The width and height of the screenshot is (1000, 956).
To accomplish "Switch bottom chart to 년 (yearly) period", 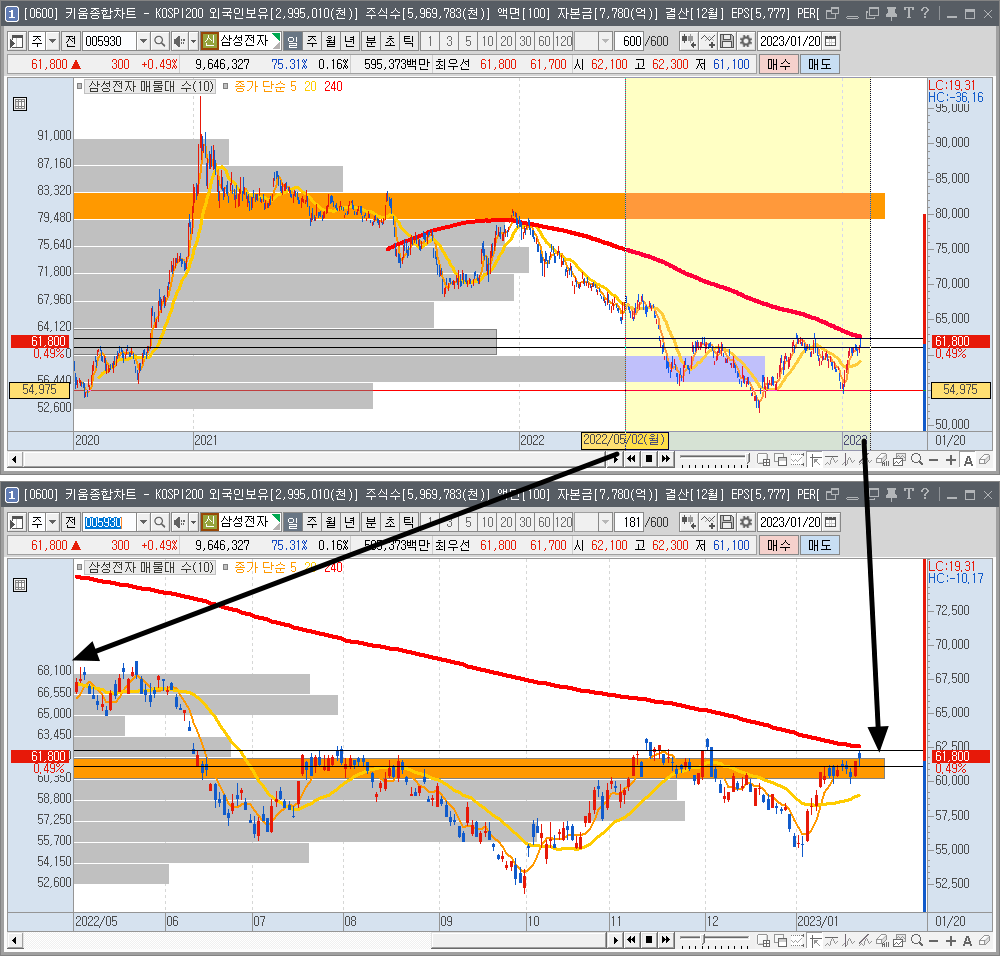I will point(349,522).
